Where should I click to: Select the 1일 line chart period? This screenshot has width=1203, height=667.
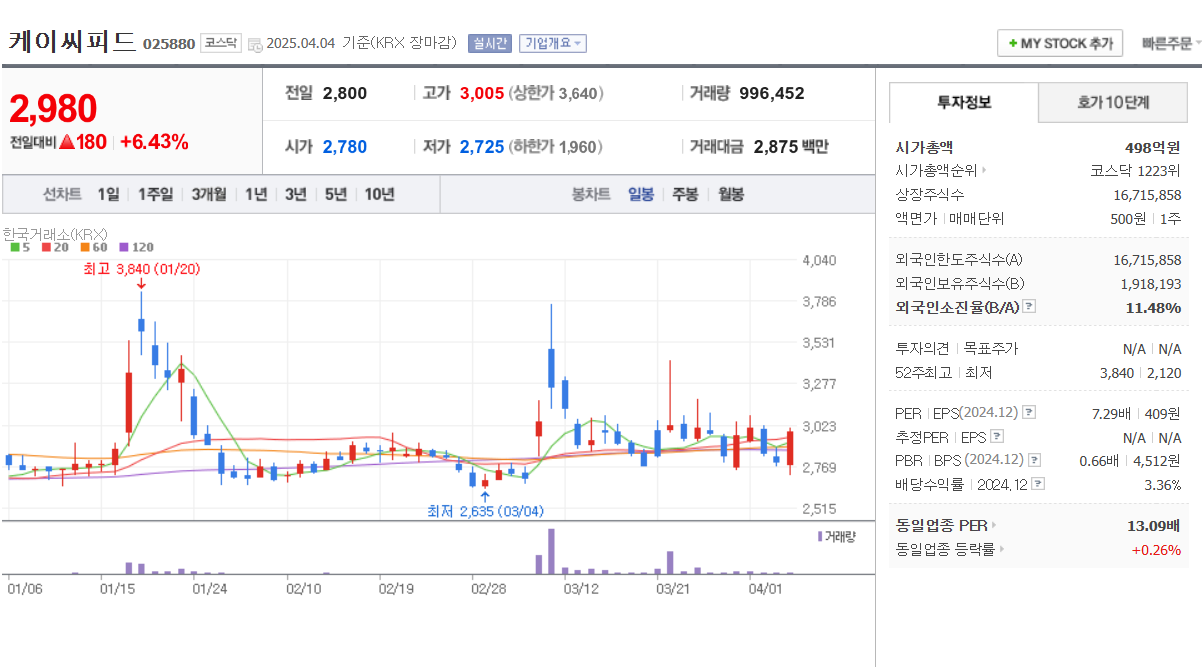109,194
